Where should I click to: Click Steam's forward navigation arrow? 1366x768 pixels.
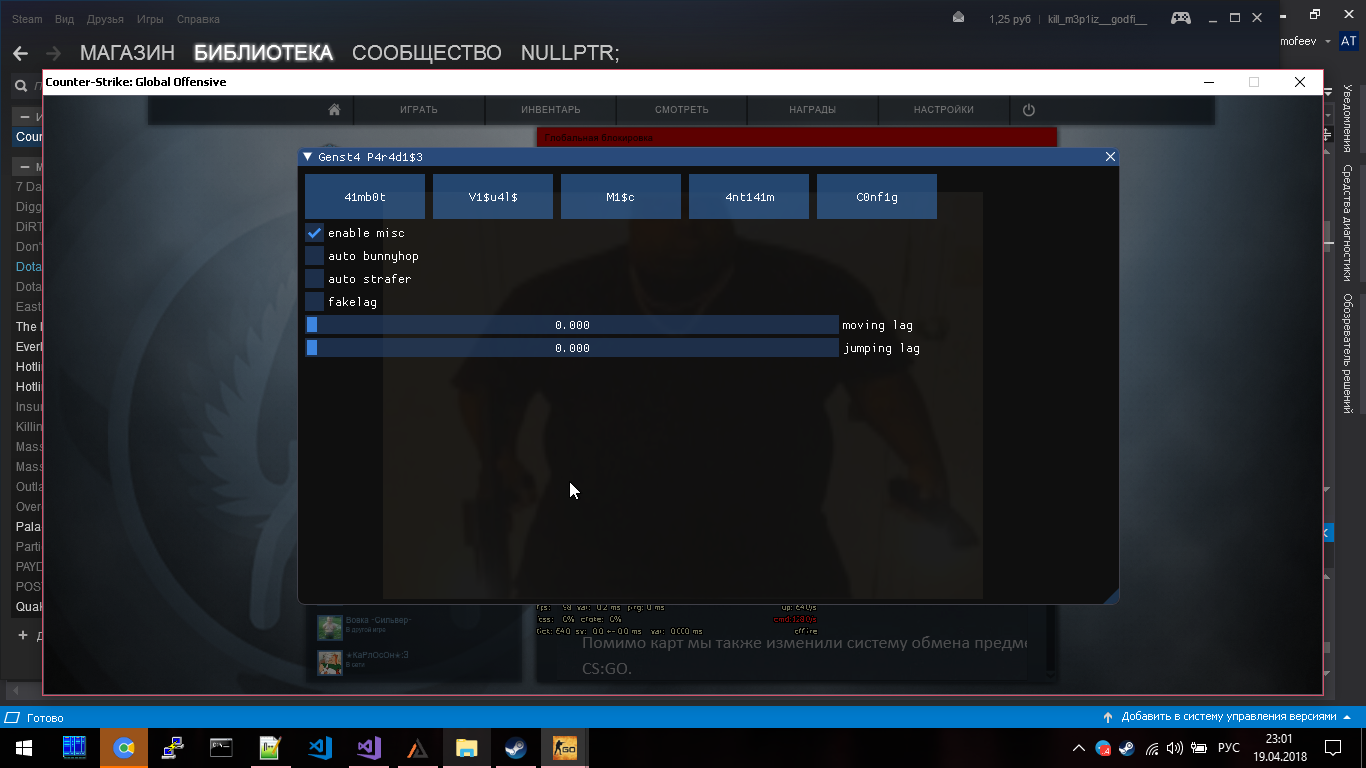(x=53, y=53)
